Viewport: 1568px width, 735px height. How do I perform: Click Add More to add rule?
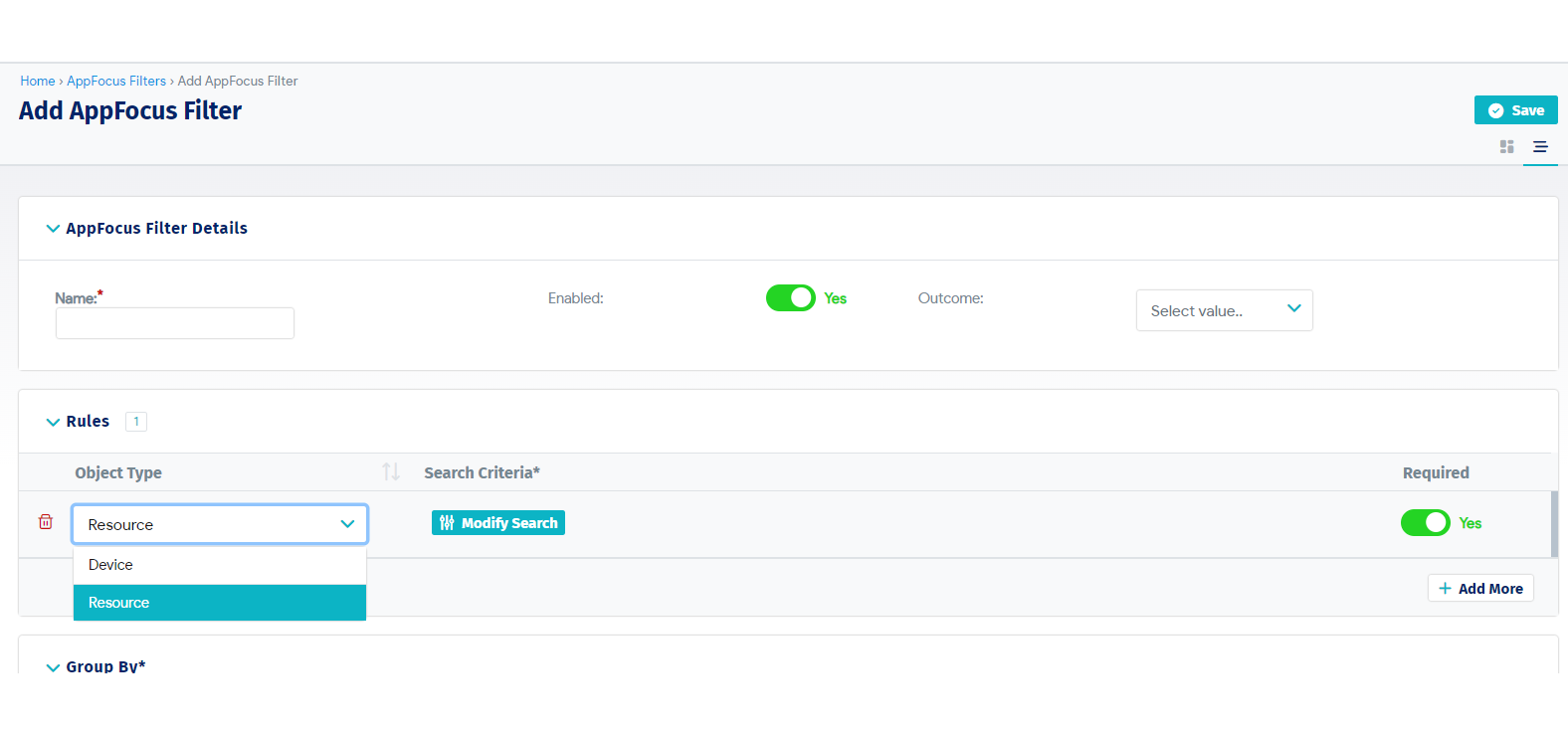point(1480,589)
